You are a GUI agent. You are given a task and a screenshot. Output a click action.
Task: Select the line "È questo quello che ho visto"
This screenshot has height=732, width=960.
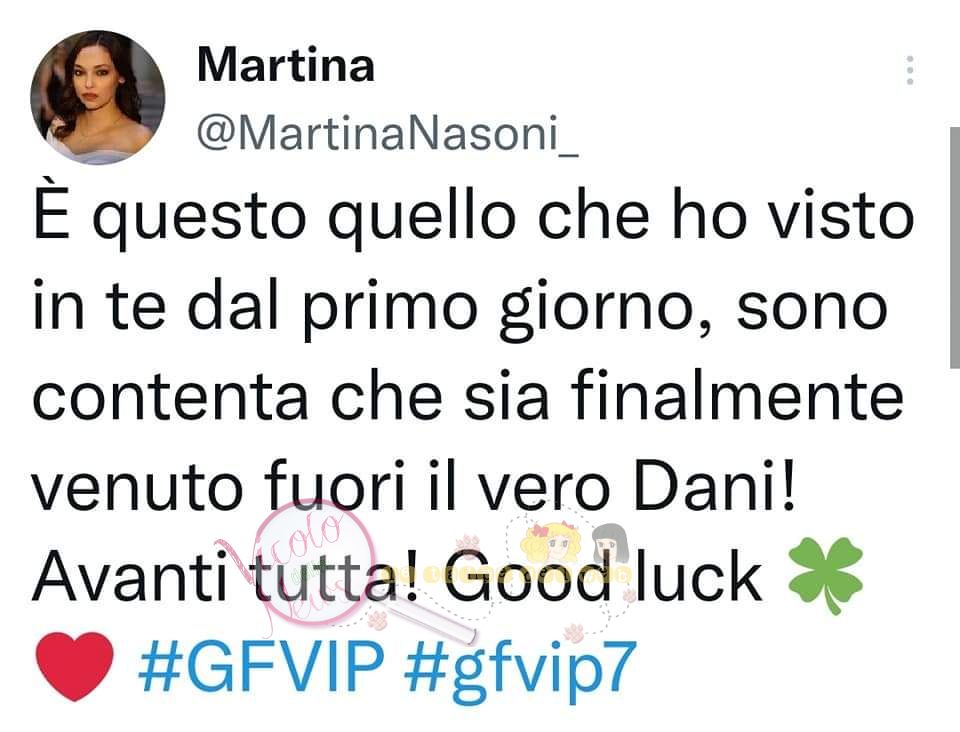473,216
